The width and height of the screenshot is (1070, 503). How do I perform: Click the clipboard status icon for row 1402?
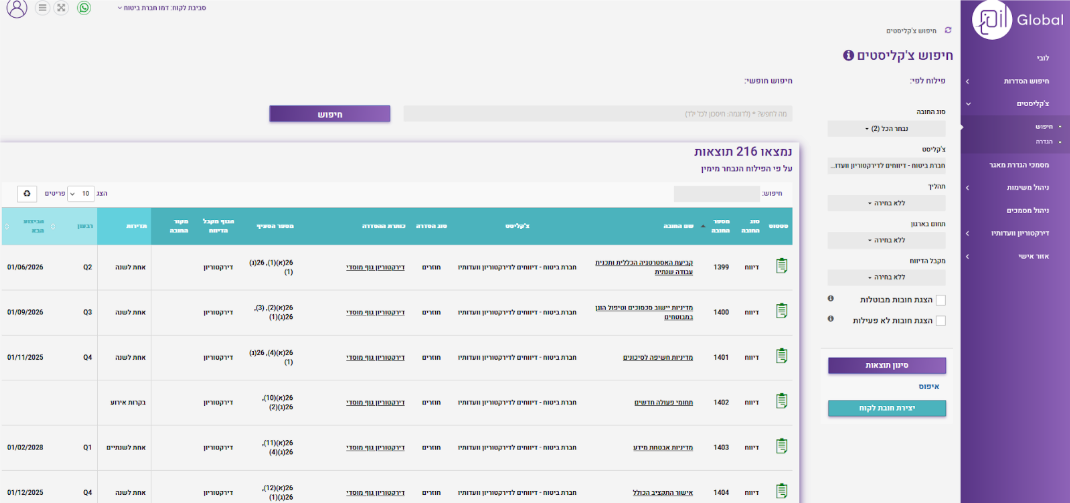pos(781,401)
